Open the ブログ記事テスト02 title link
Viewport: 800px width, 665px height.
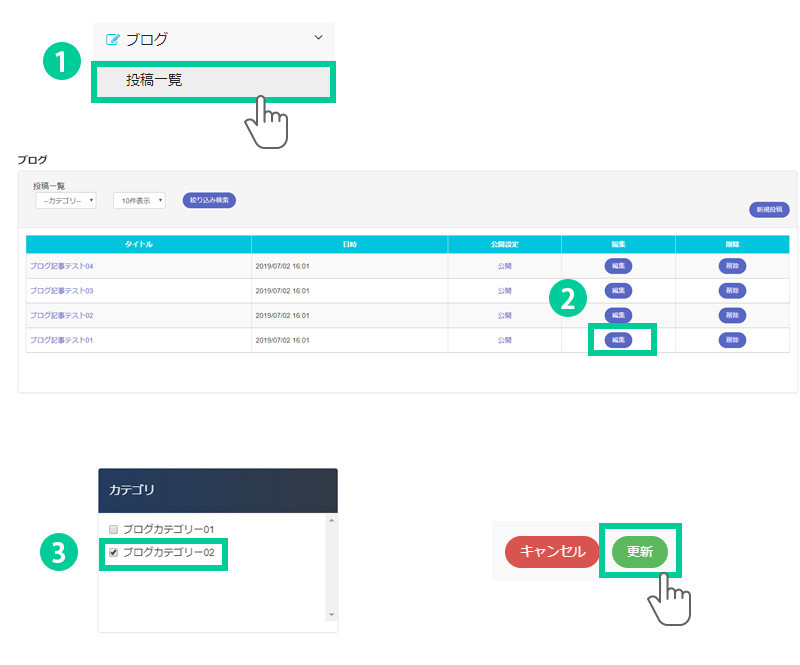(x=62, y=315)
